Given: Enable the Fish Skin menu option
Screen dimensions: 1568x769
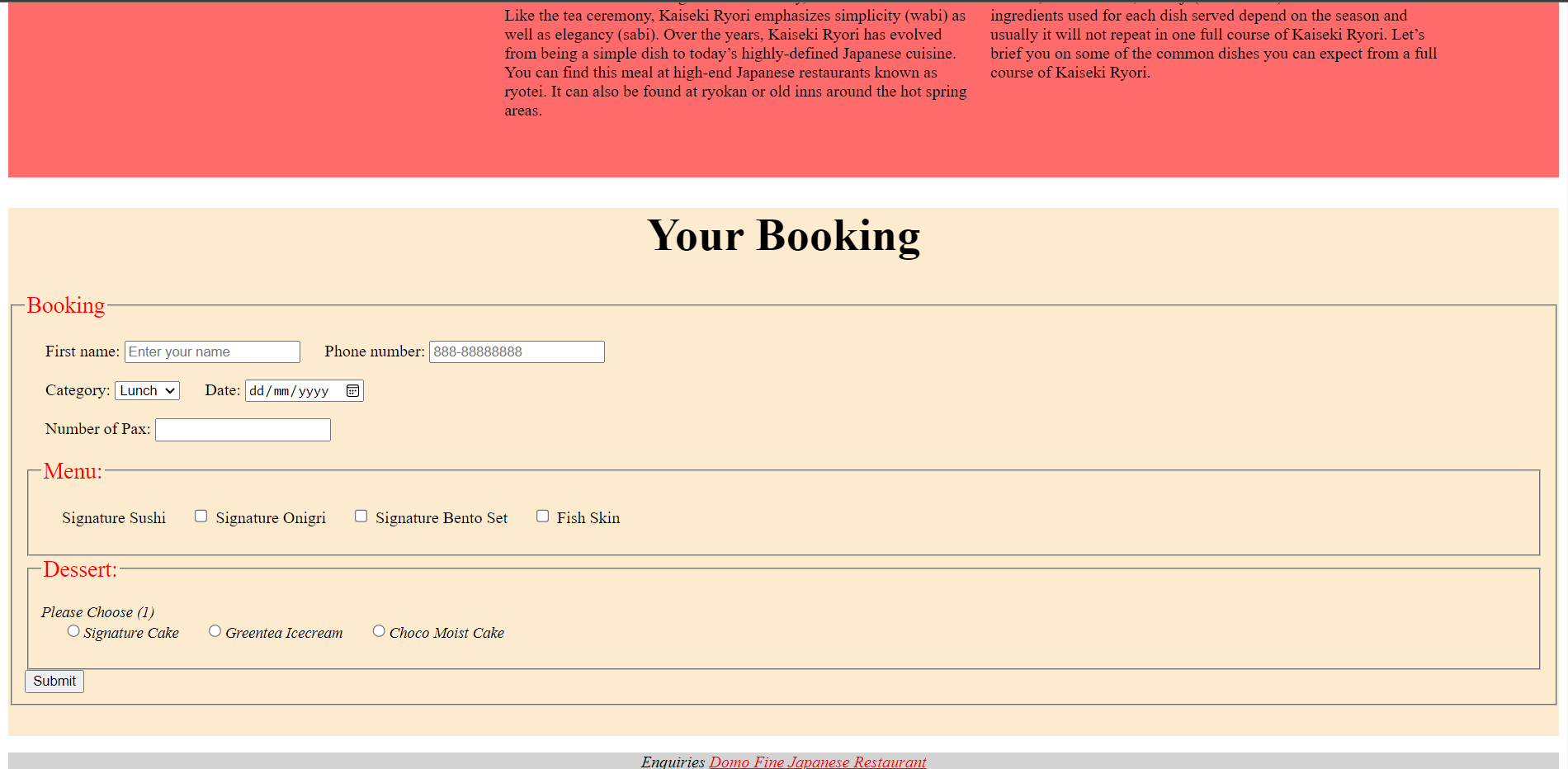Looking at the screenshot, I should pyautogui.click(x=542, y=515).
